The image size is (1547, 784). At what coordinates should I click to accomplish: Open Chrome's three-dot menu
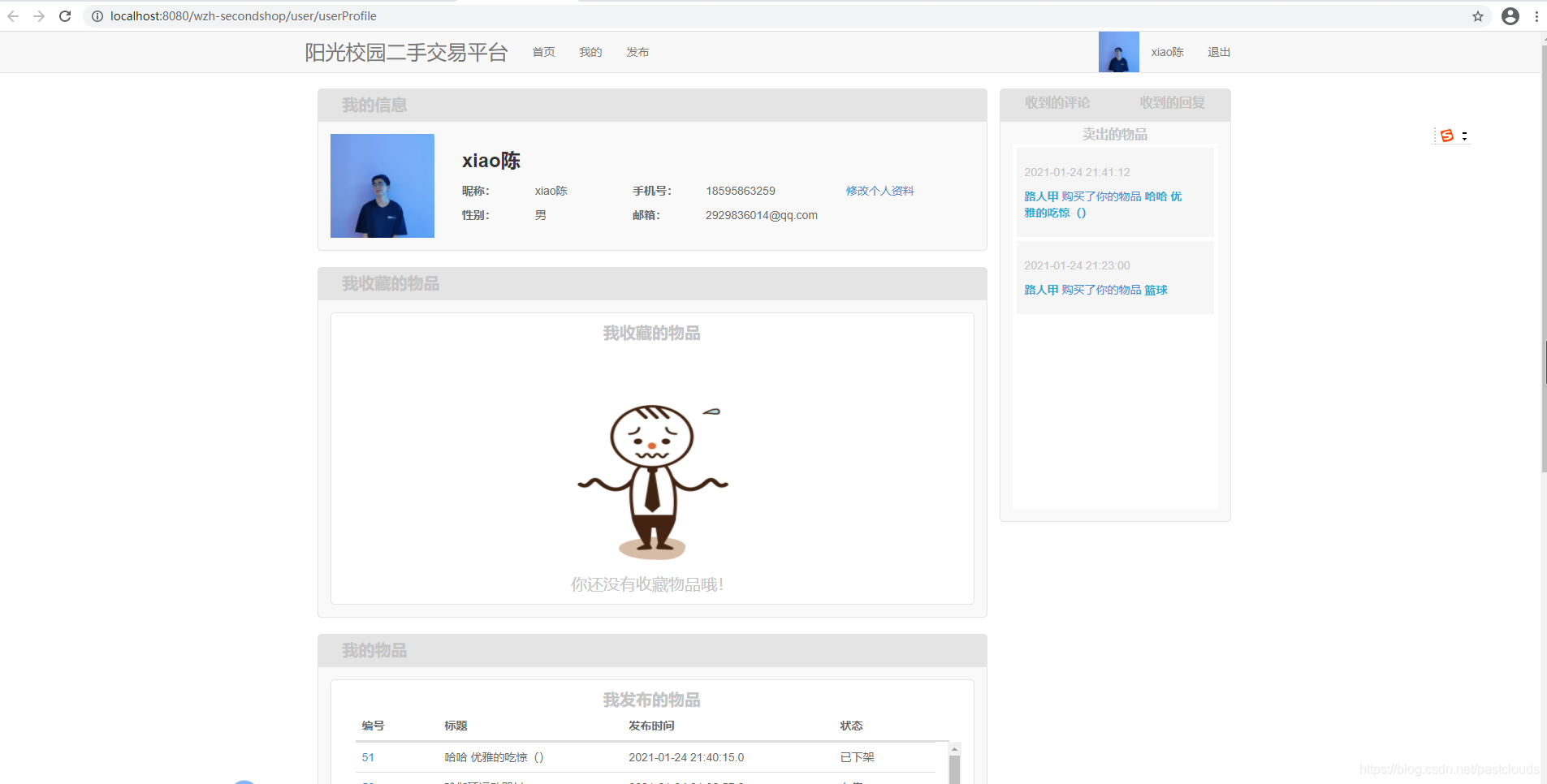(x=1536, y=15)
